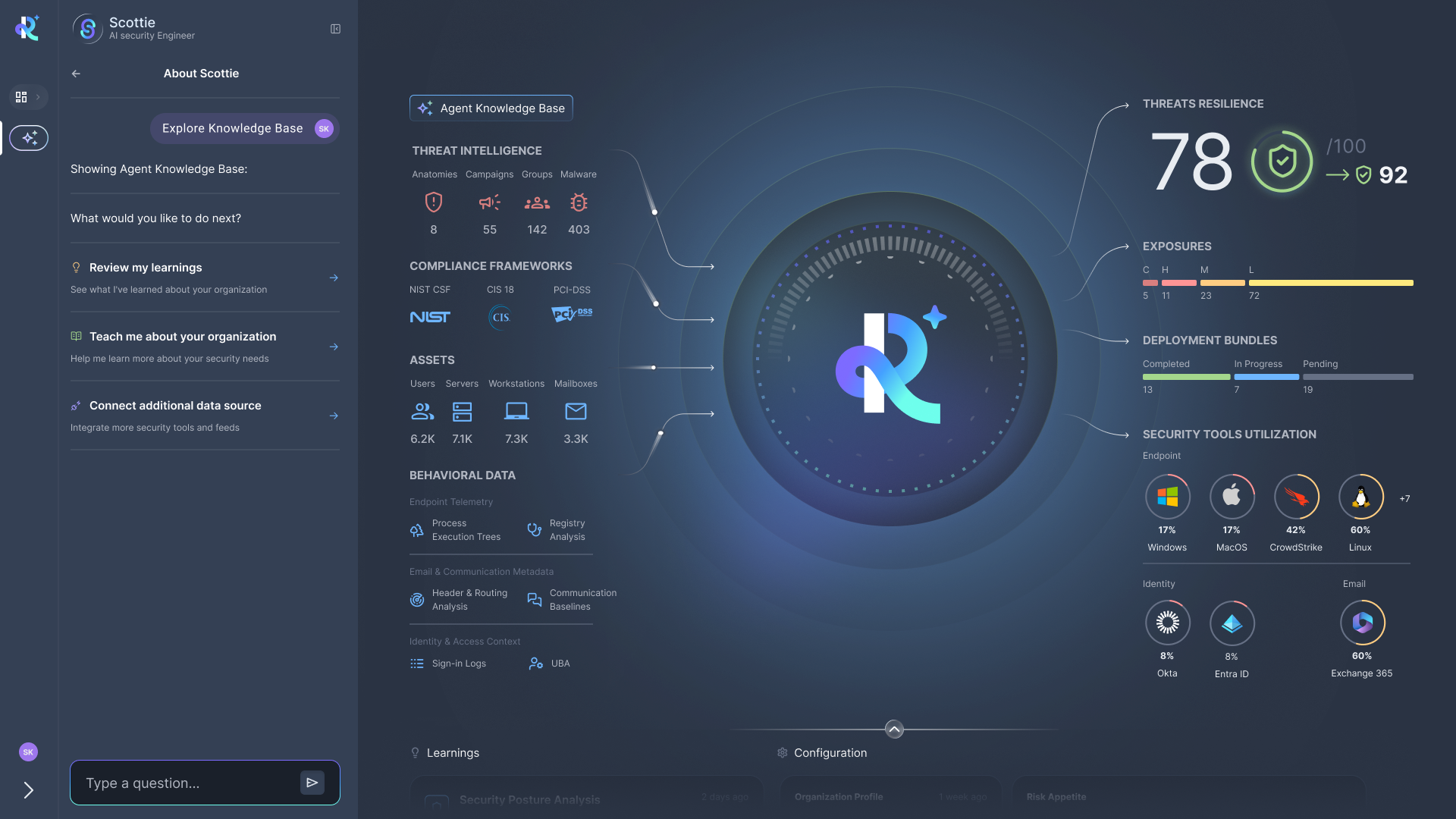Viewport: 1456px width, 819px height.
Task: Click the Exchange 365 email icon
Action: (1362, 623)
